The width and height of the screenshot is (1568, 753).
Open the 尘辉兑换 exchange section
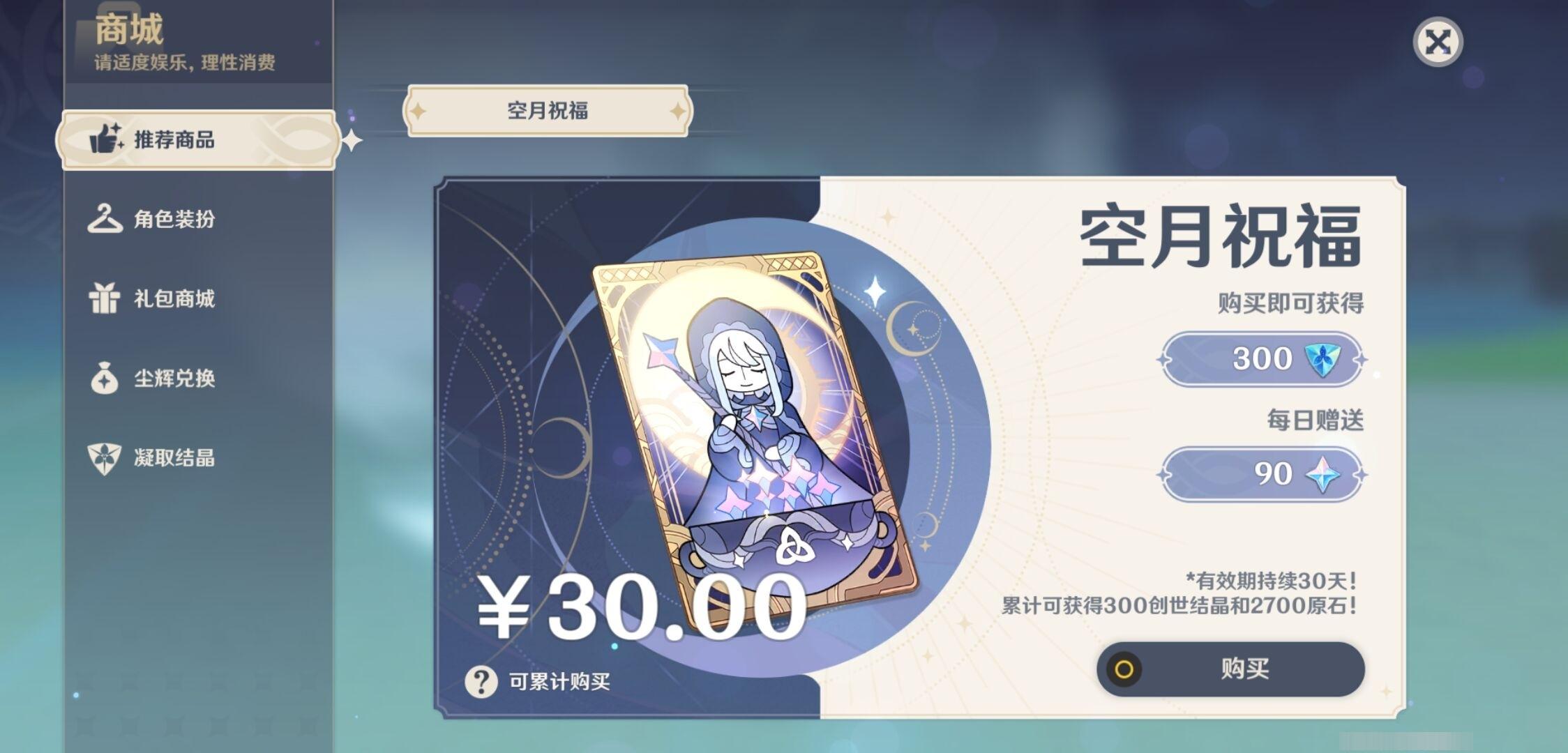199,378
